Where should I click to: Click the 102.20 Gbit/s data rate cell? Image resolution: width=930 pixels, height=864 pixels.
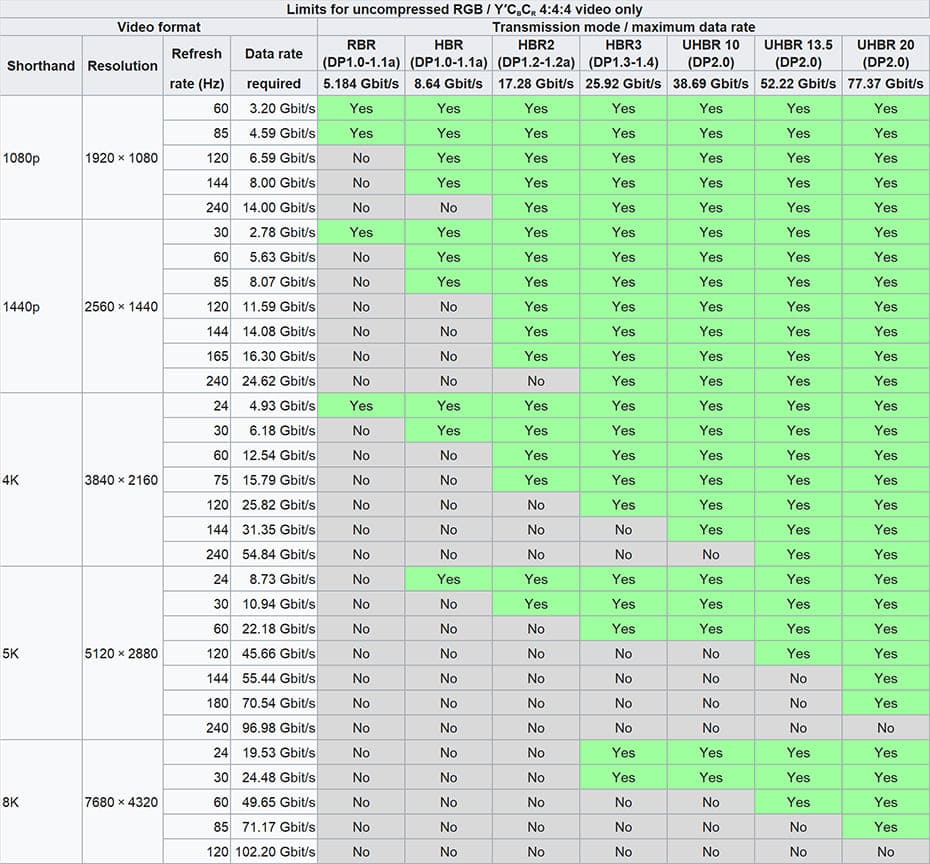pos(272,851)
